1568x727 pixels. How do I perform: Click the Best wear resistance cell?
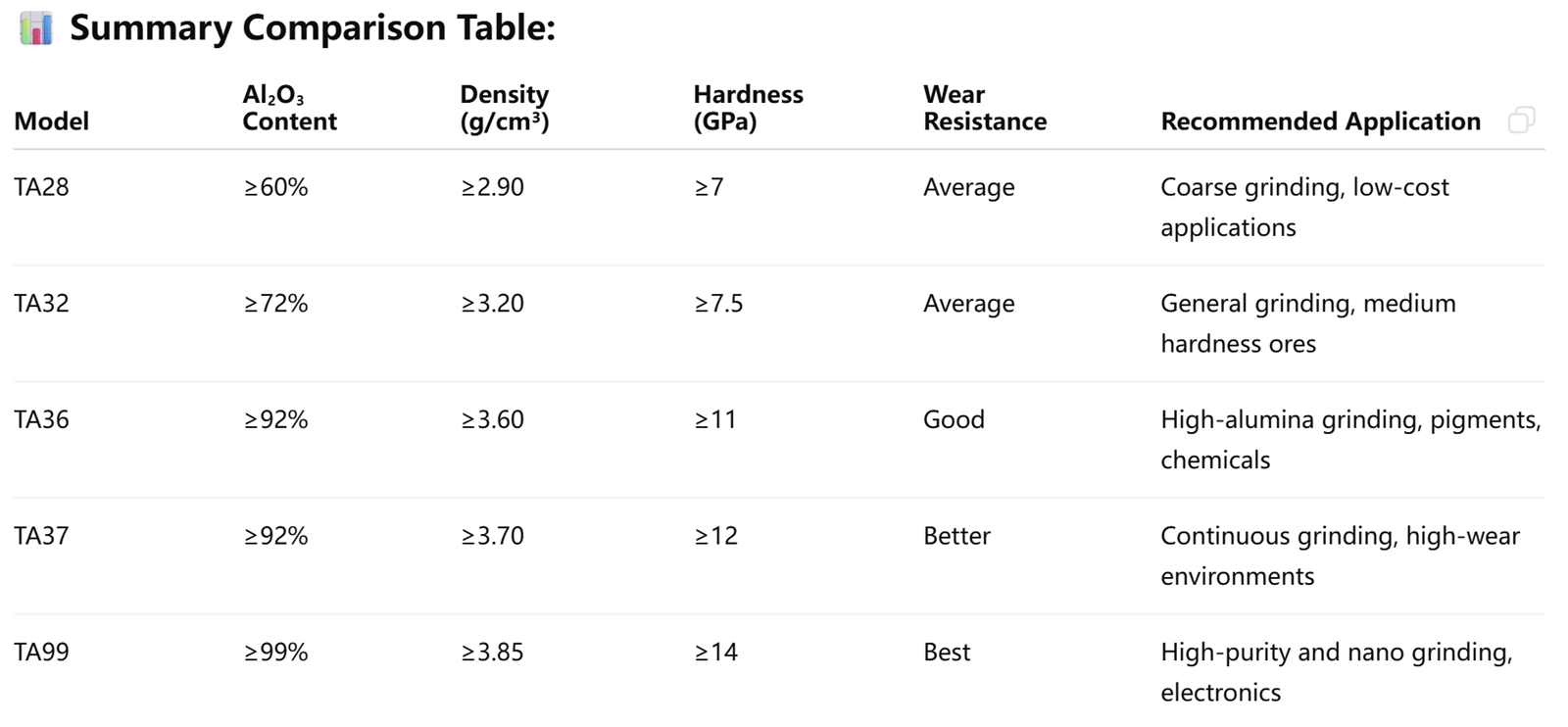click(946, 653)
